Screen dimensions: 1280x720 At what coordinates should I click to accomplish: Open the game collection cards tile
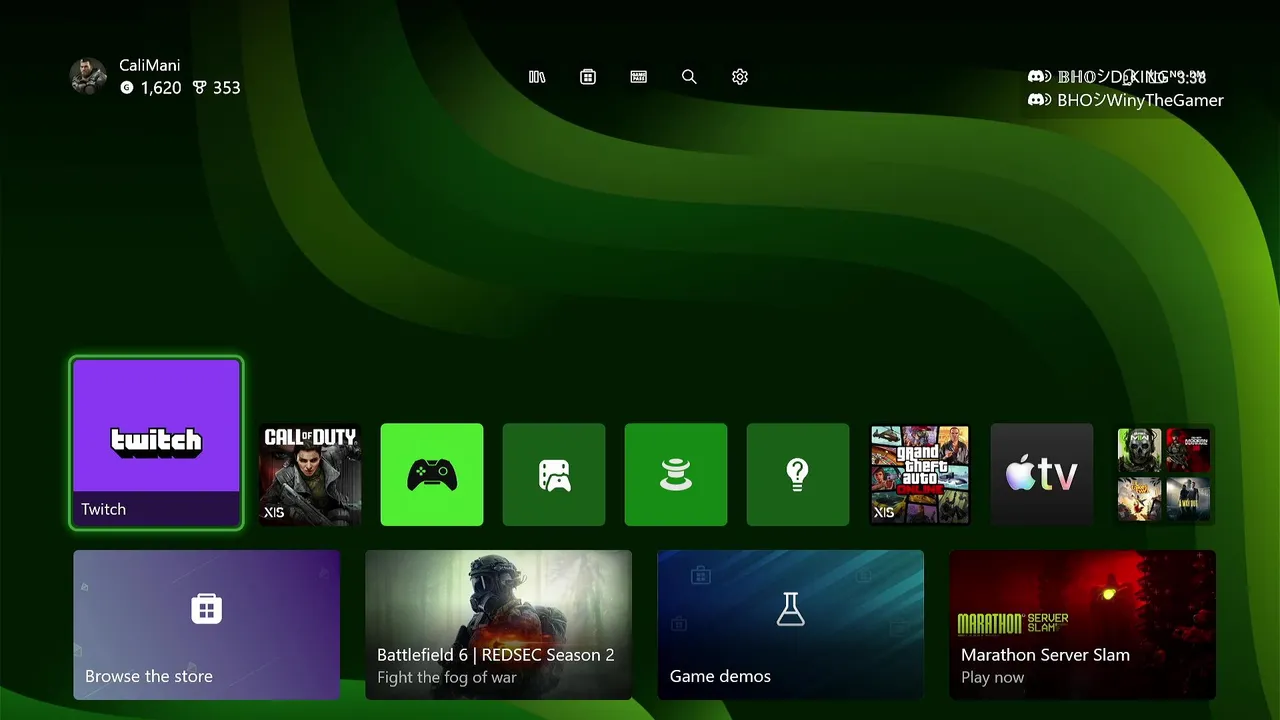click(x=554, y=475)
